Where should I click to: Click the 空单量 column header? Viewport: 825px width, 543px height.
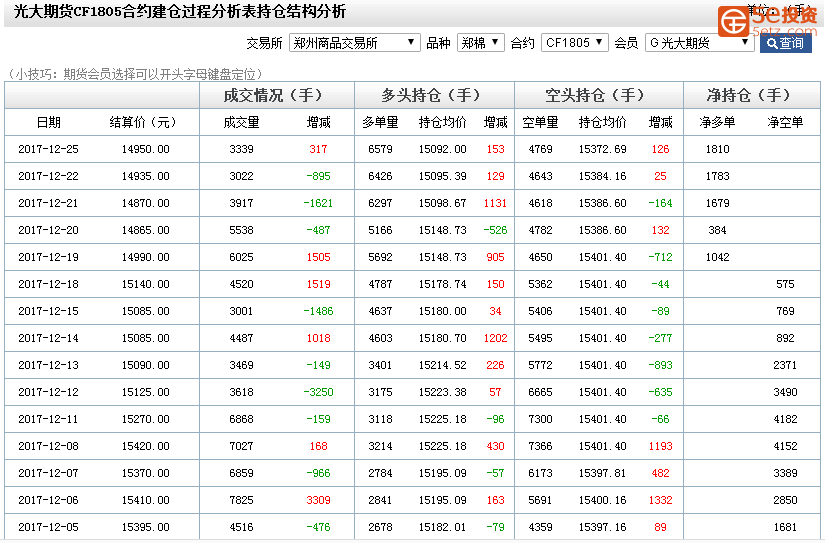coord(540,123)
